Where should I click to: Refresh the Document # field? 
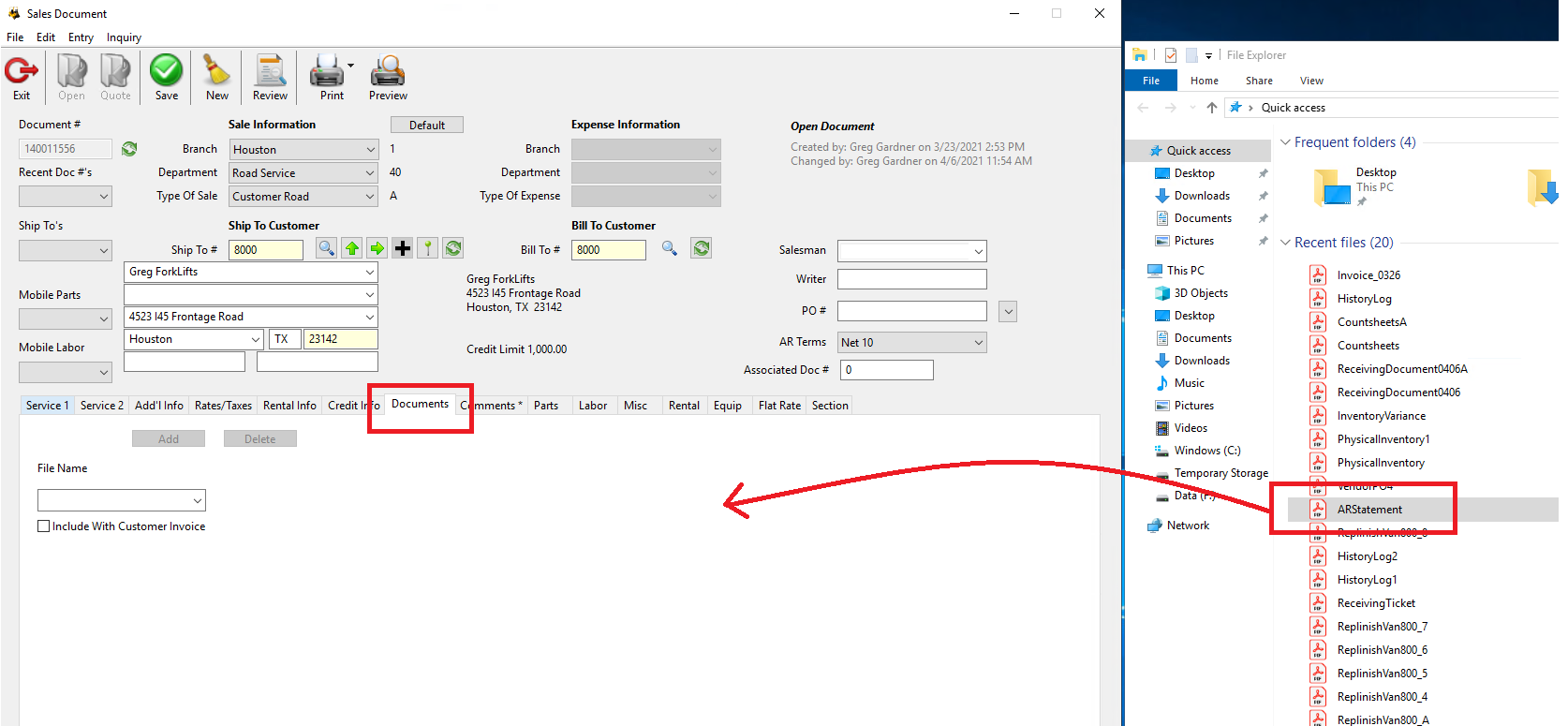point(129,149)
